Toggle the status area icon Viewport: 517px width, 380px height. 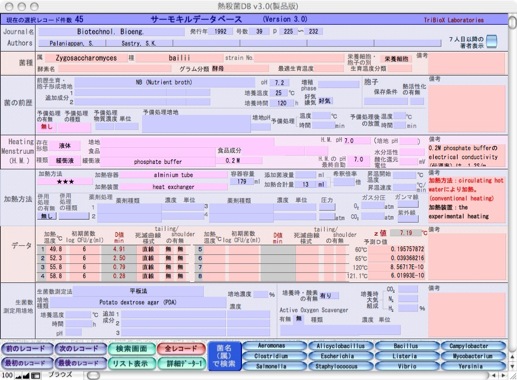click(35, 376)
